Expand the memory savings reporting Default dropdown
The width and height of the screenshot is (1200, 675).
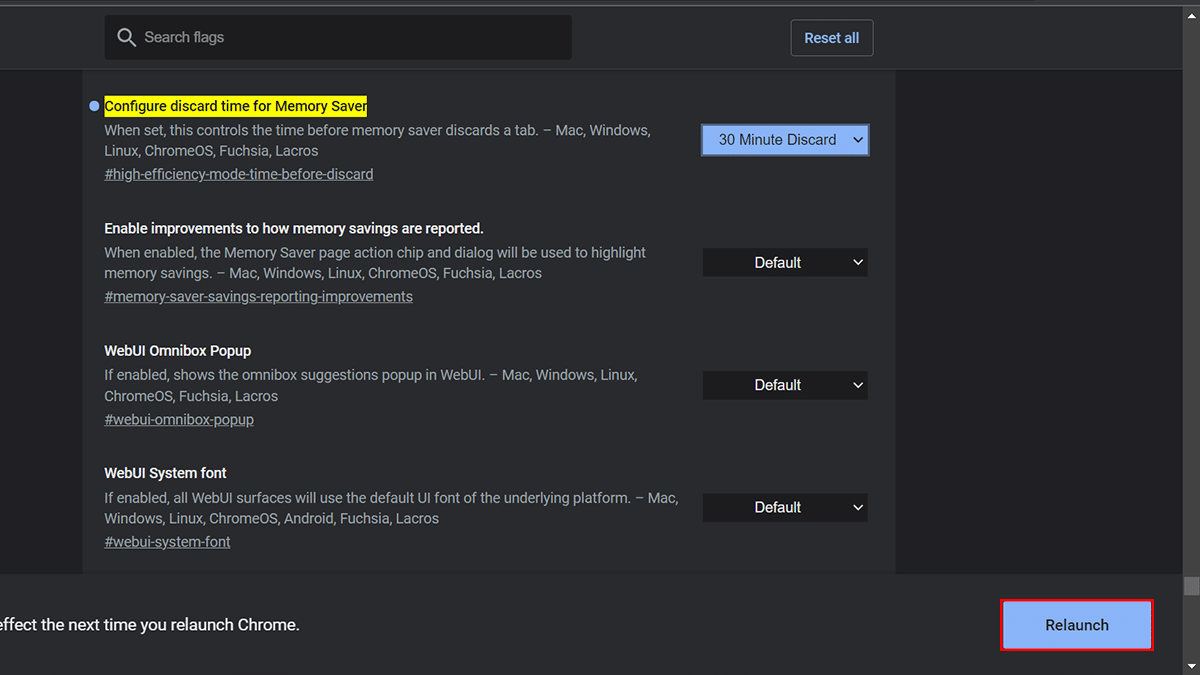point(785,263)
